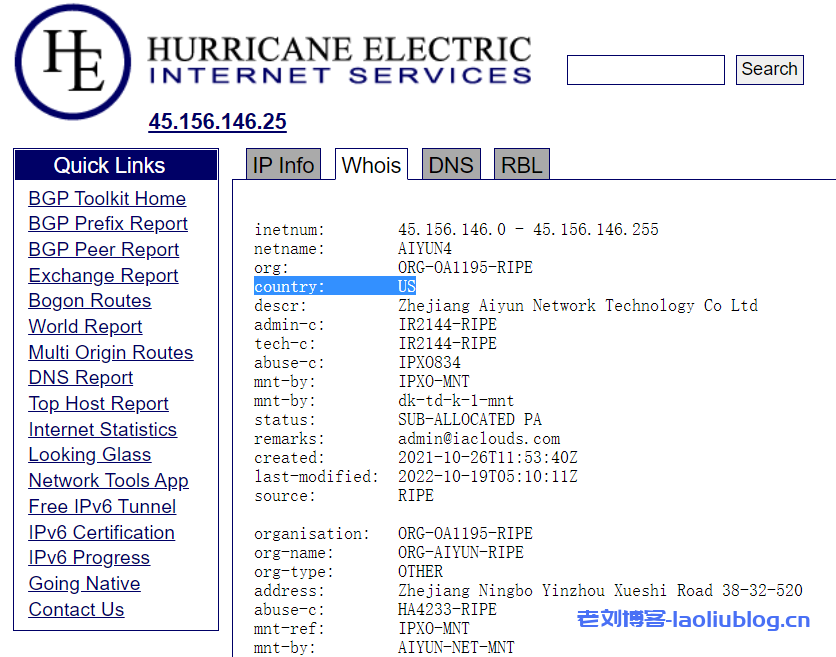Go to Free IPv6 Tunnel
836x657 pixels.
102,507
